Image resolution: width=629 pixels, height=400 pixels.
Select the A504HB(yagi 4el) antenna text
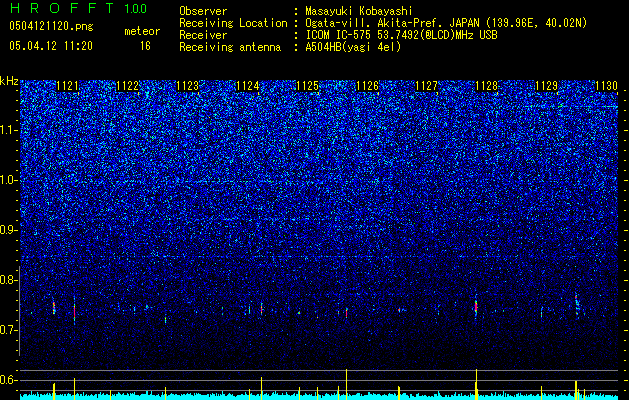pyautogui.click(x=353, y=47)
